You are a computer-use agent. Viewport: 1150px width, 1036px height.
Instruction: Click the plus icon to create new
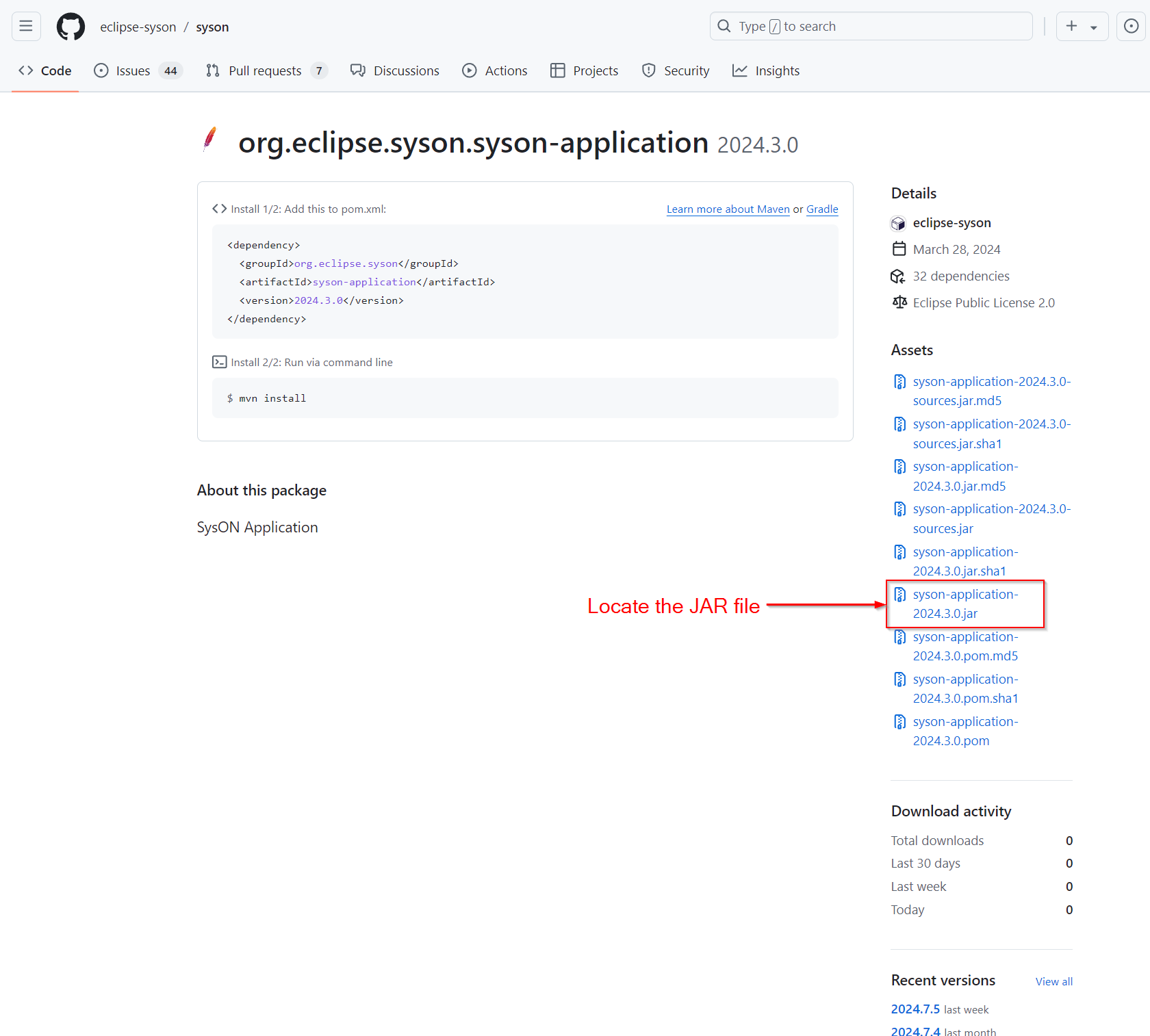point(1071,26)
